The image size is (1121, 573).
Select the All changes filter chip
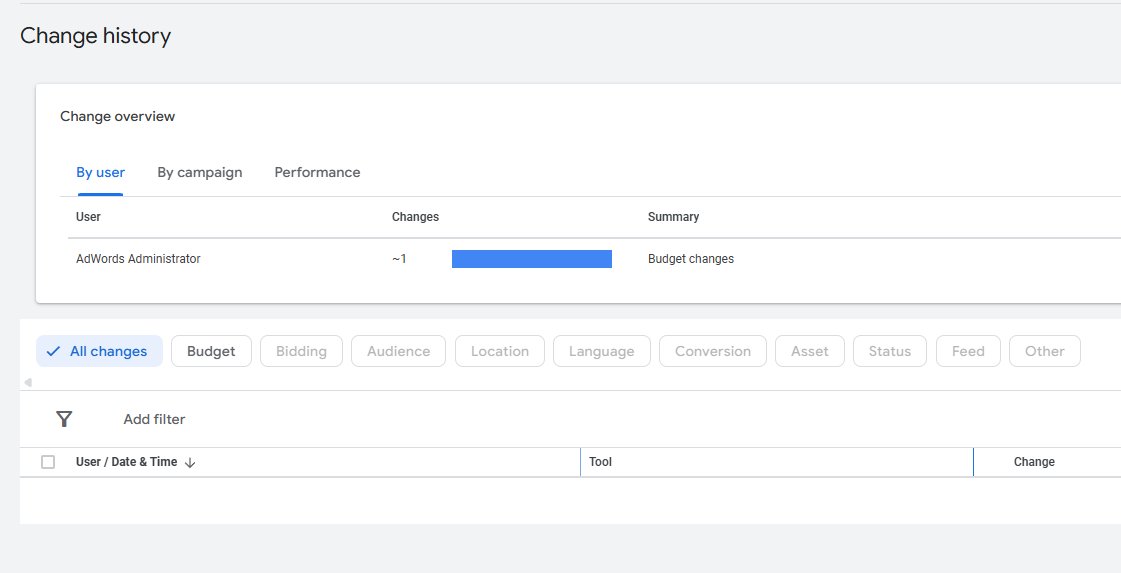pos(99,351)
